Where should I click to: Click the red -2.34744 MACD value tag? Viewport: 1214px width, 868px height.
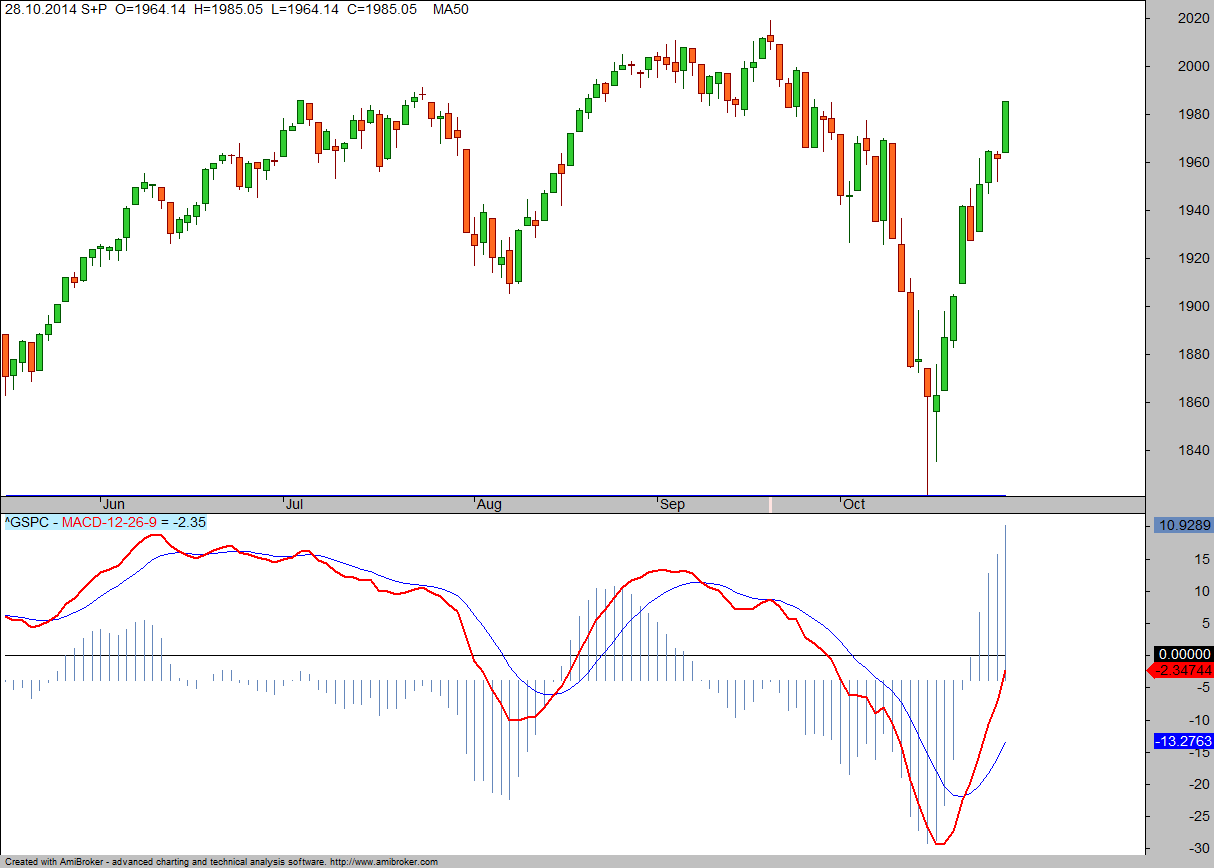[x=1180, y=670]
